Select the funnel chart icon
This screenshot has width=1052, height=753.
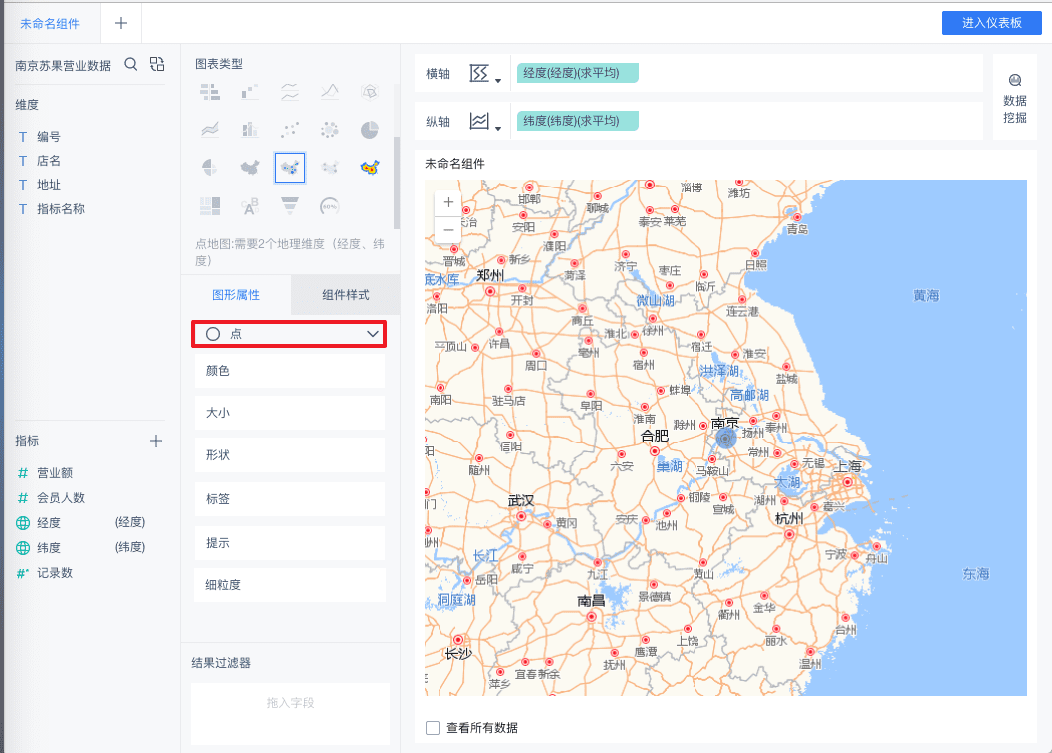[290, 205]
